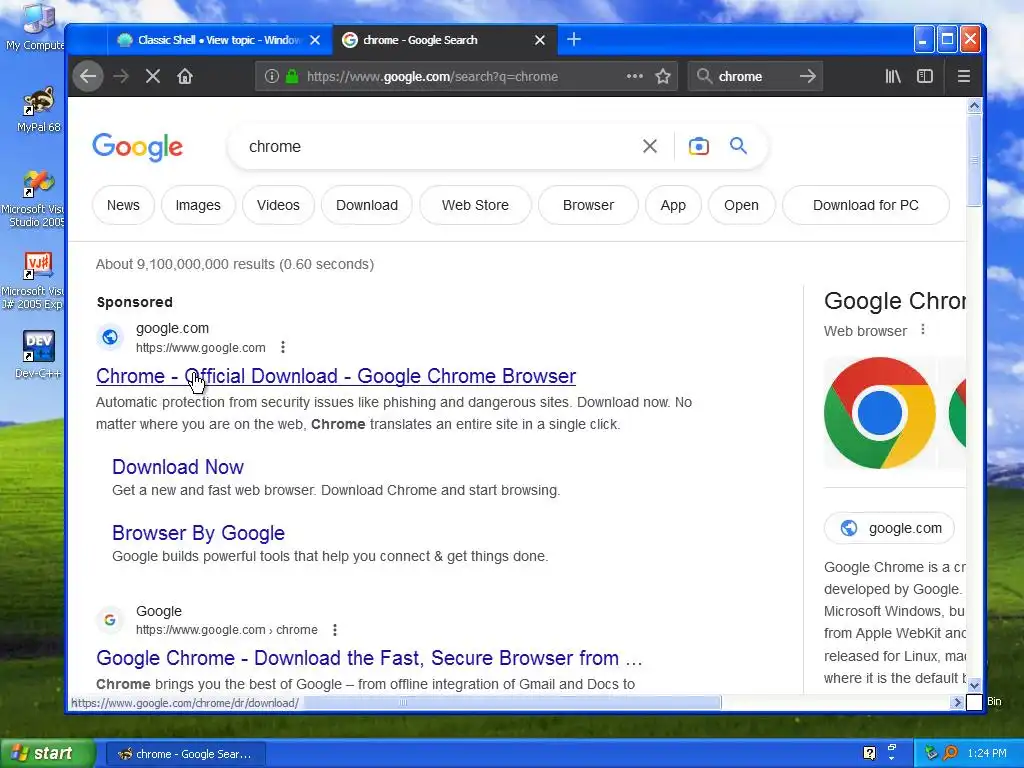Open MyPal 68 desktop shortcut
Image resolution: width=1024 pixels, height=768 pixels.
tap(39, 110)
